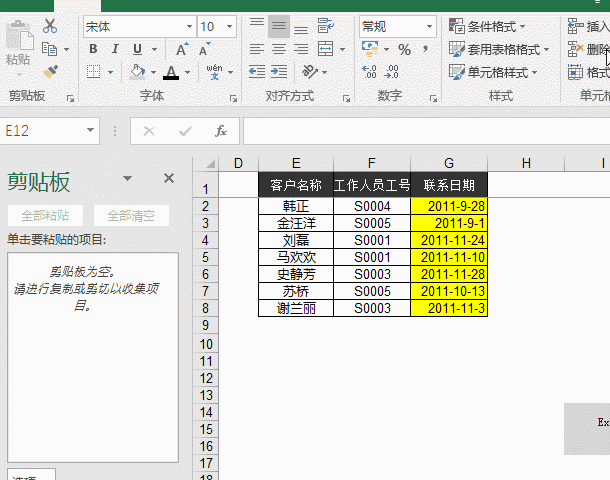The width and height of the screenshot is (610, 480).
Task: Toggle Italic formatting
Action: [115, 49]
